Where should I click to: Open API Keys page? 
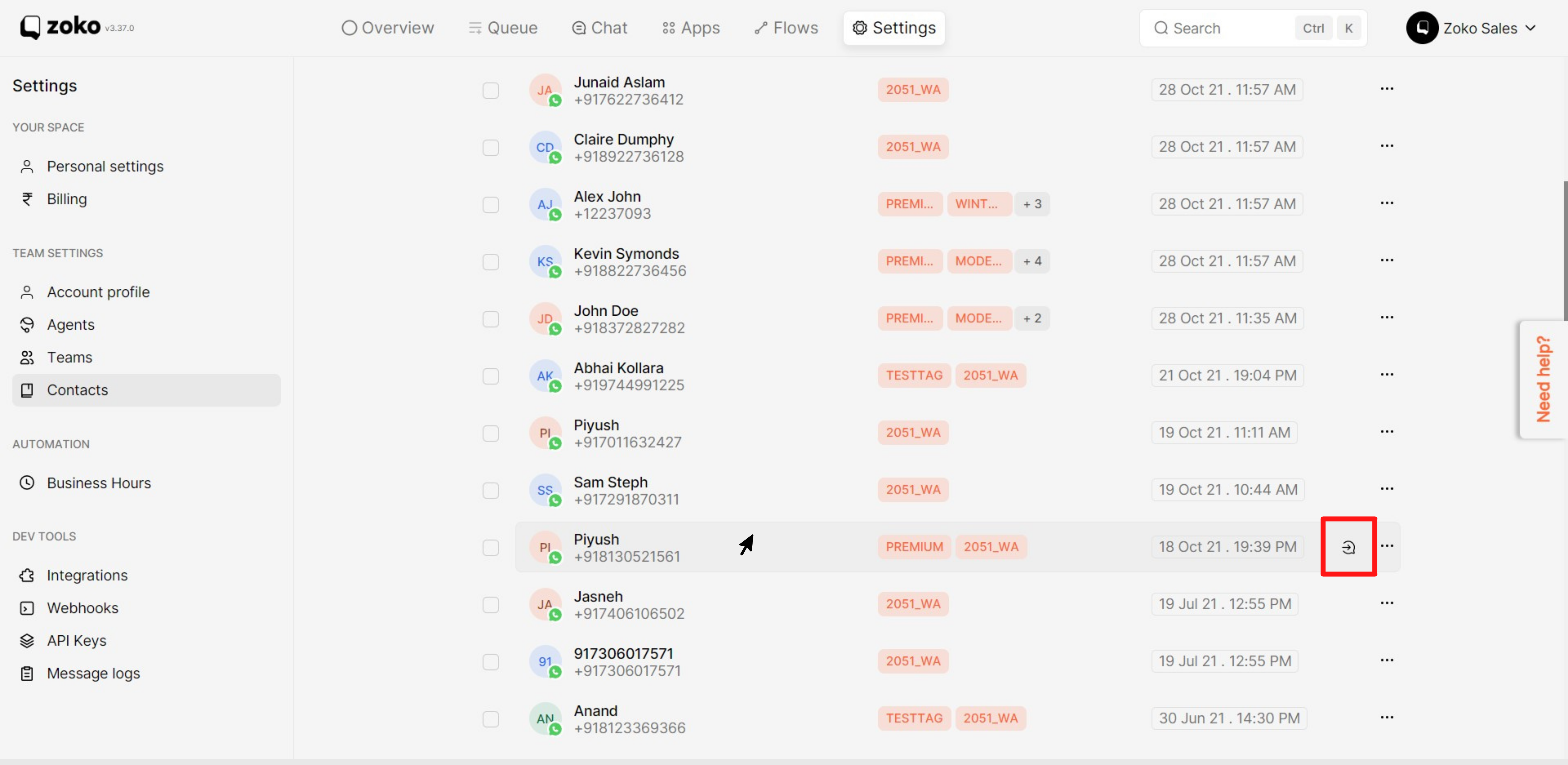pos(146,640)
